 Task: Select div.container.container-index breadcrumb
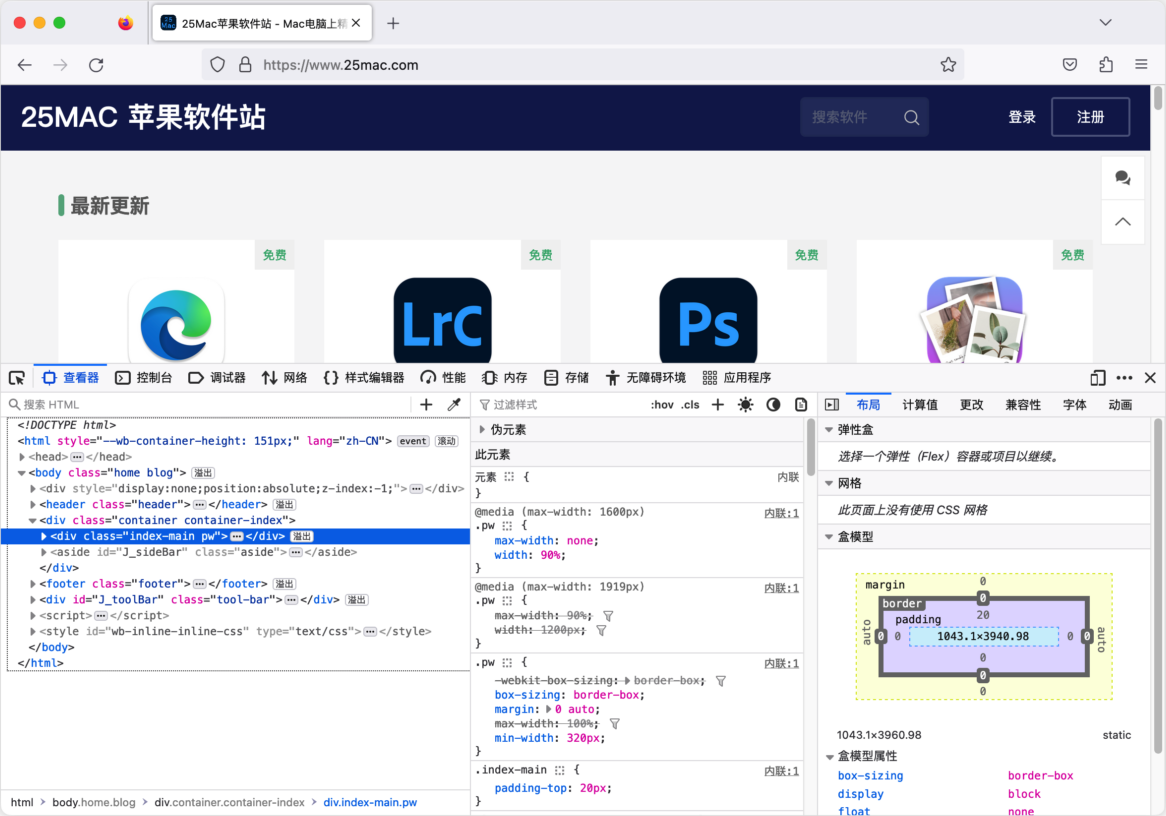[x=229, y=803]
